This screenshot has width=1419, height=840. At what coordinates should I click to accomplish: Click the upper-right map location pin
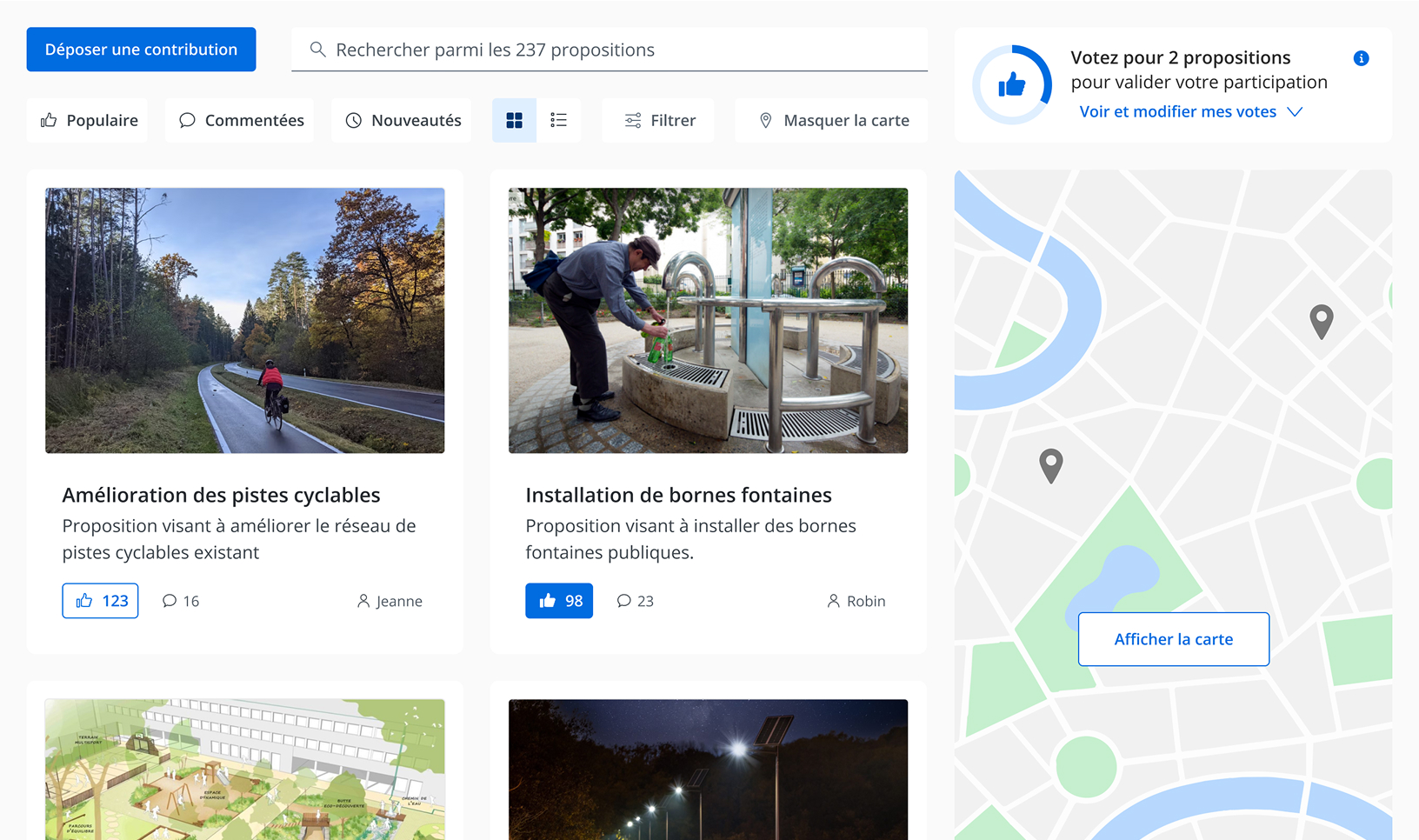(x=1321, y=320)
